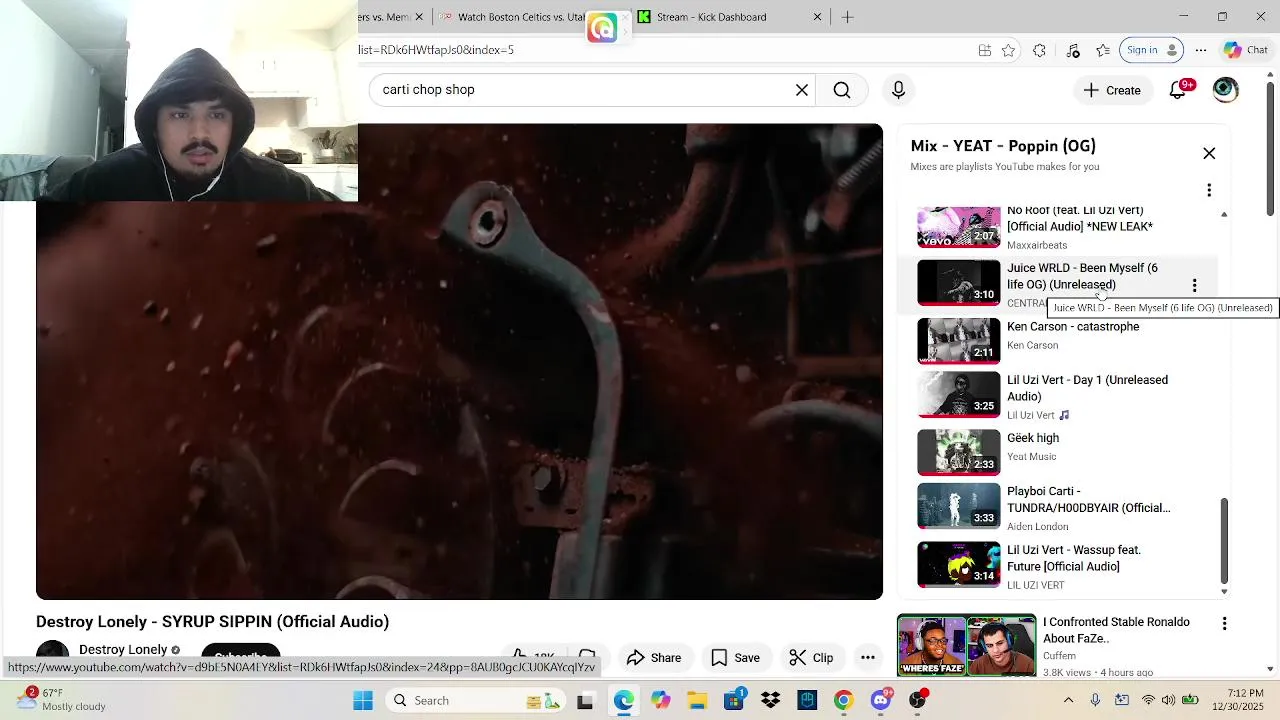
Task: Open 'Lil Uzi Vert - Wassup feat. Future'
Action: point(1074,558)
